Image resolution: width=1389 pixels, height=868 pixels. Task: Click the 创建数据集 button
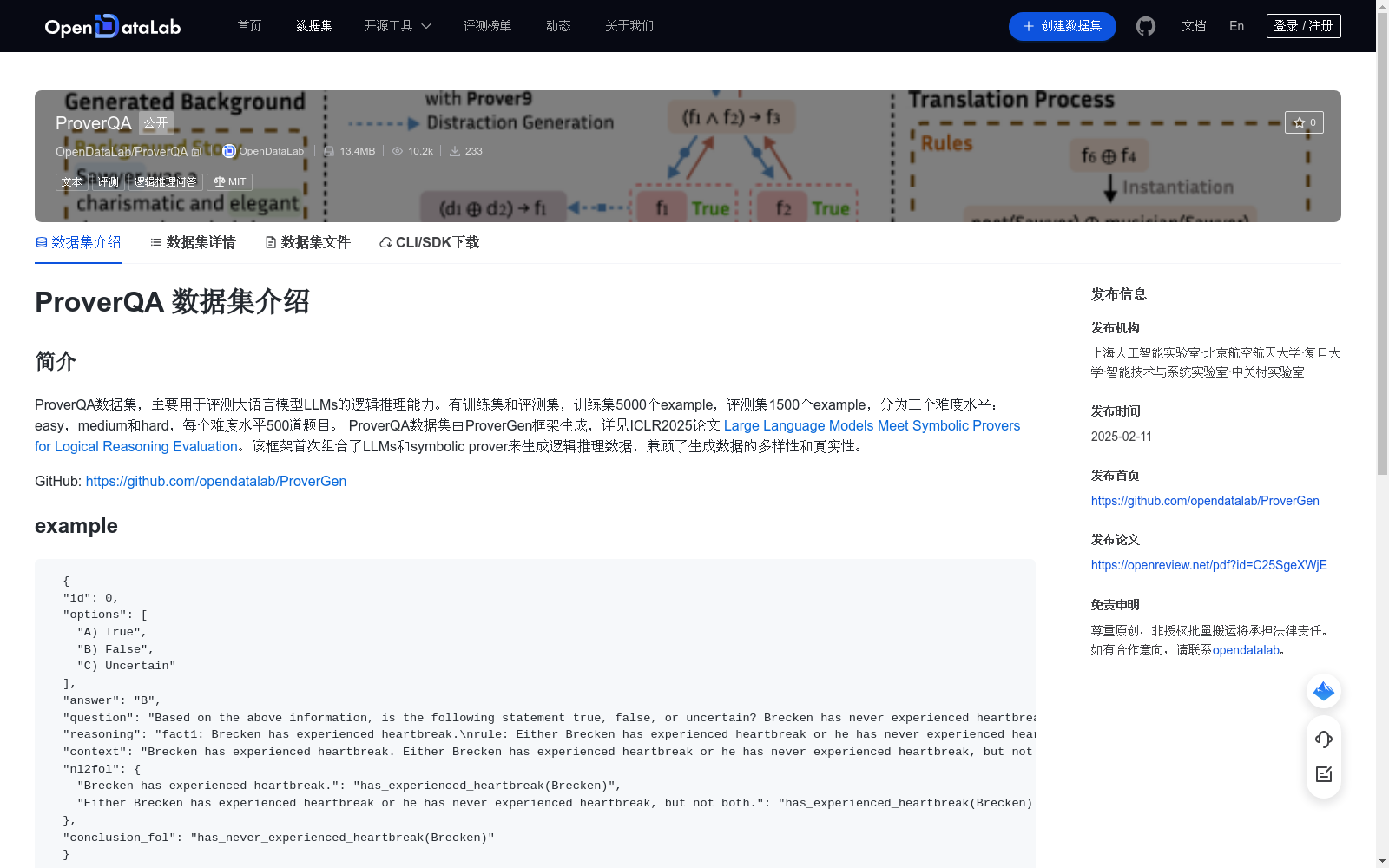click(1062, 26)
